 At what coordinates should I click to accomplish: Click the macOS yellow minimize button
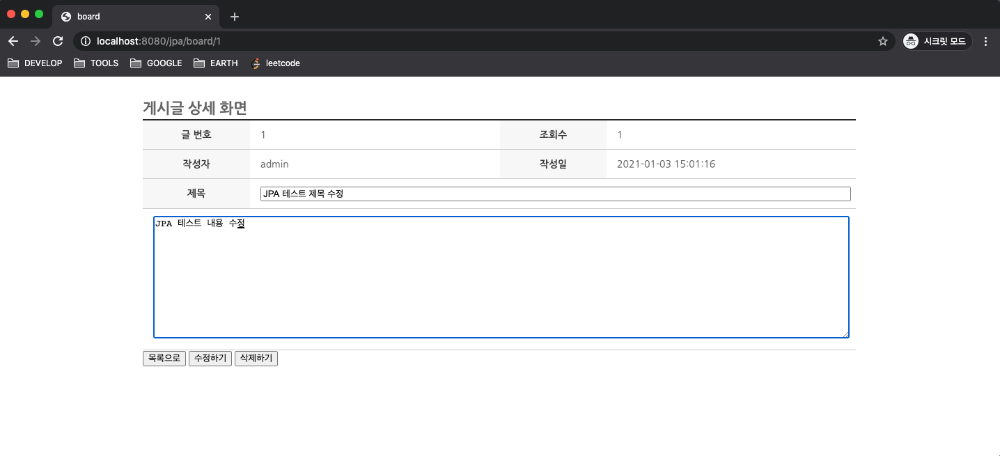[x=25, y=14]
